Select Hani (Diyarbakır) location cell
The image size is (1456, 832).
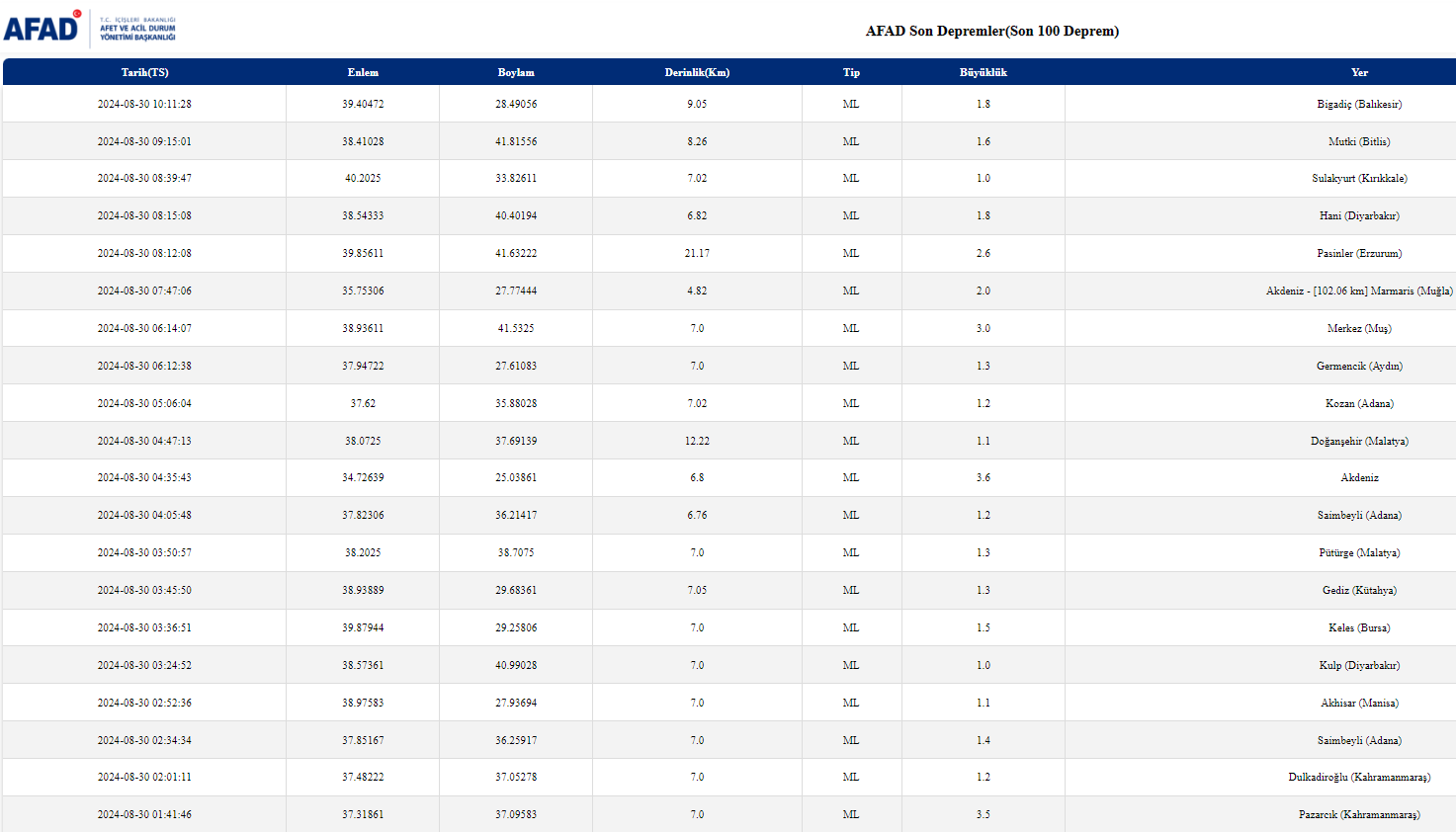(1359, 215)
